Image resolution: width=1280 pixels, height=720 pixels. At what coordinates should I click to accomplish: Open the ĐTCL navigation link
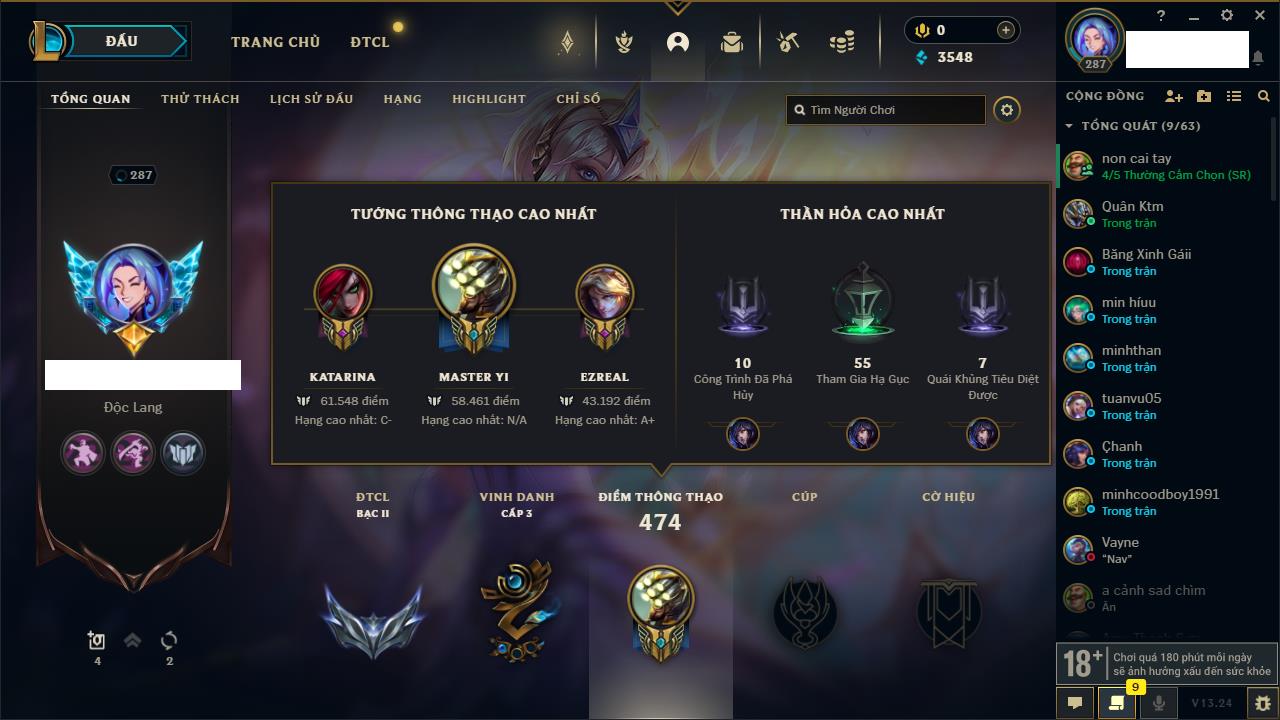click(x=370, y=42)
